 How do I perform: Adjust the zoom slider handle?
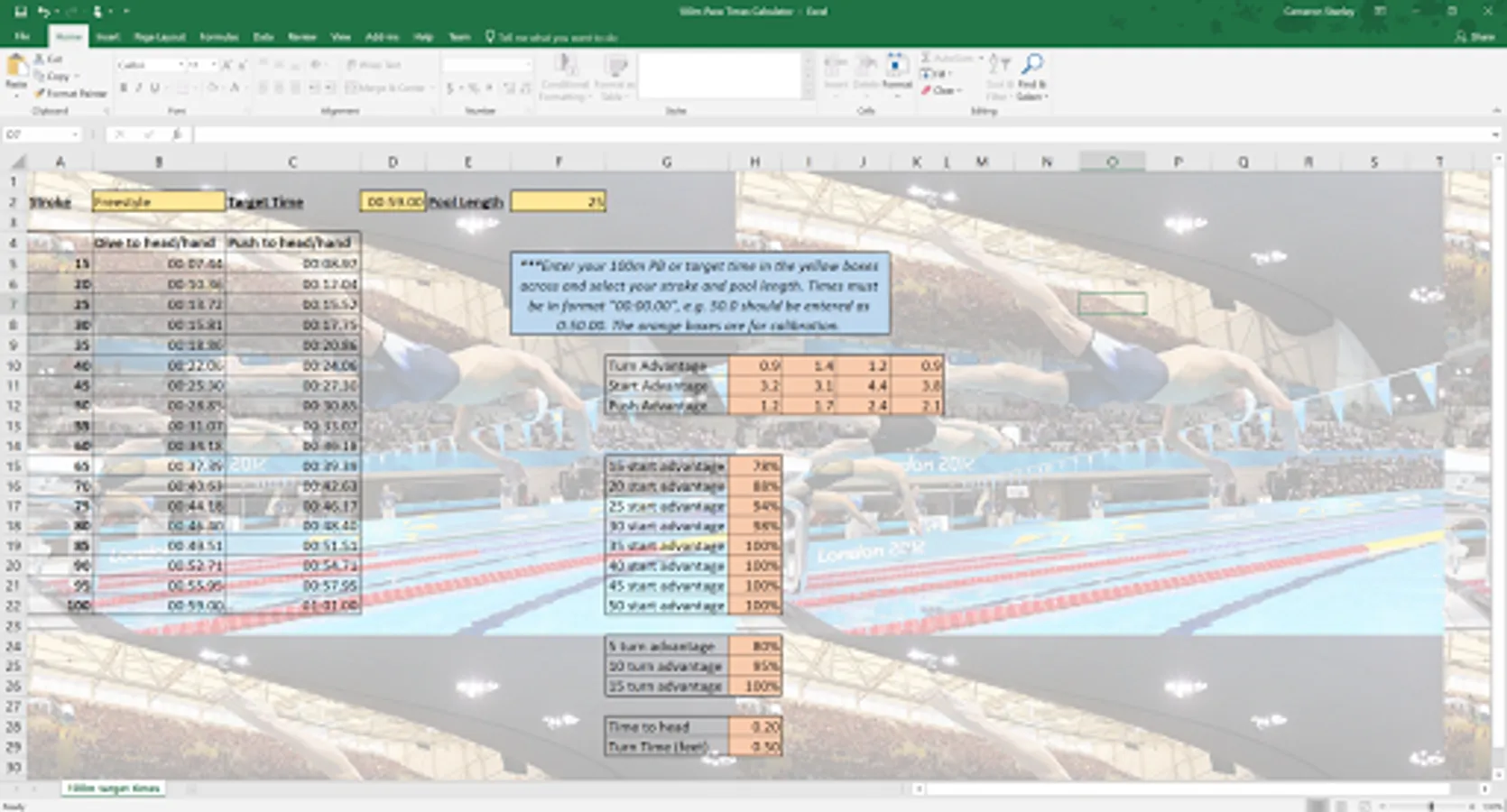(x=1431, y=806)
